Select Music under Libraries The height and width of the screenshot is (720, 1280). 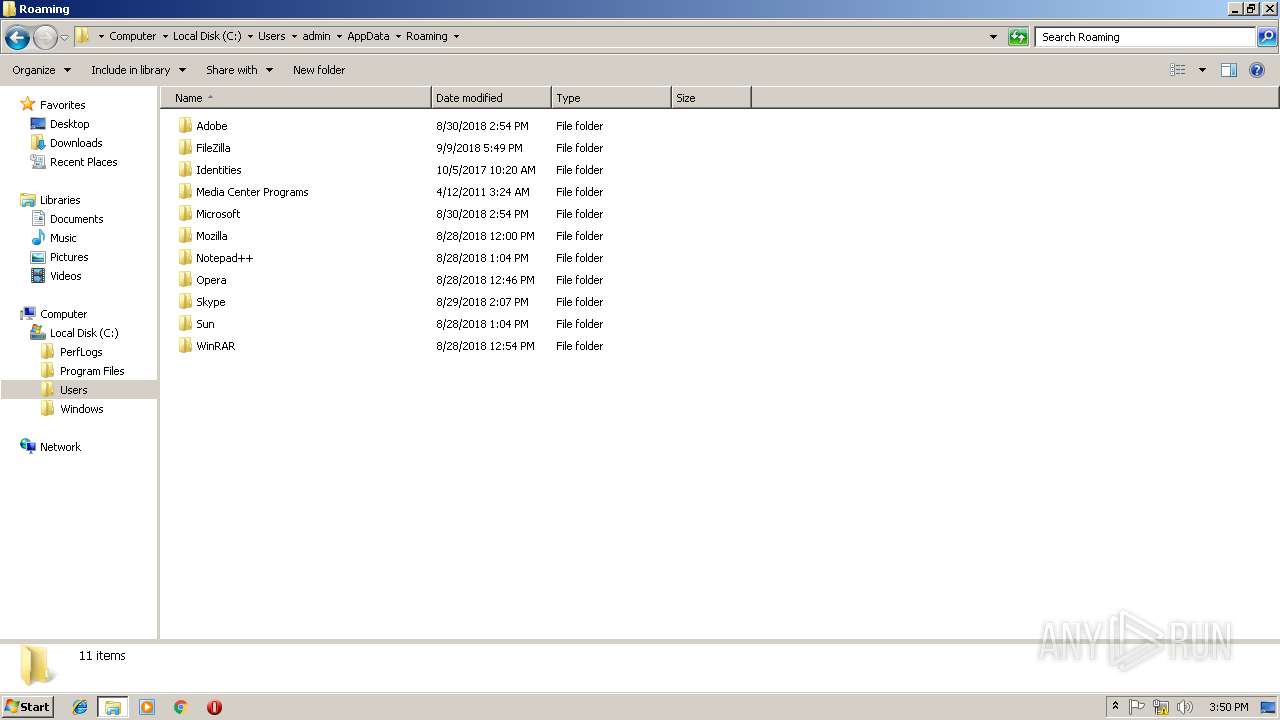coord(63,238)
